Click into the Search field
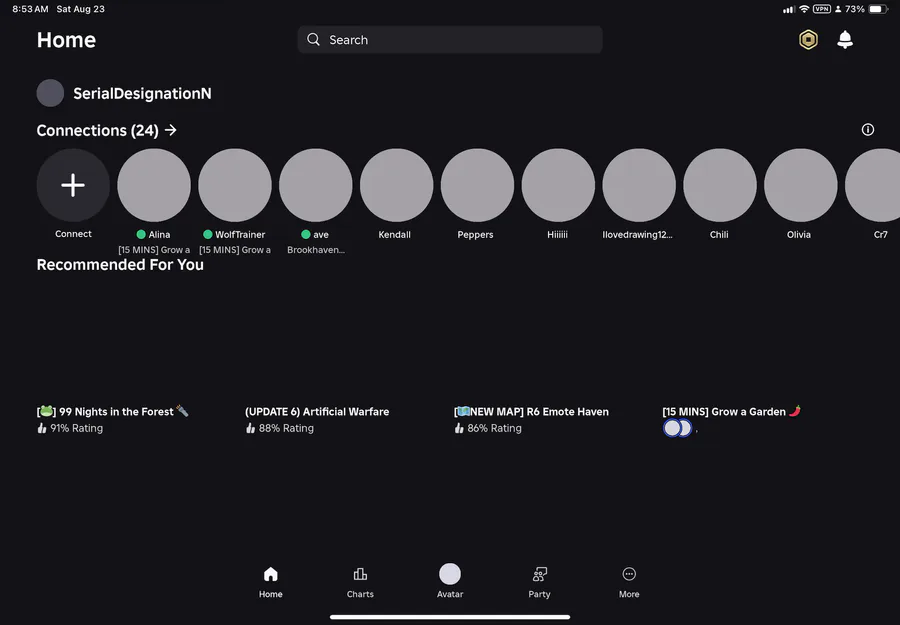The width and height of the screenshot is (900, 625). coord(450,40)
